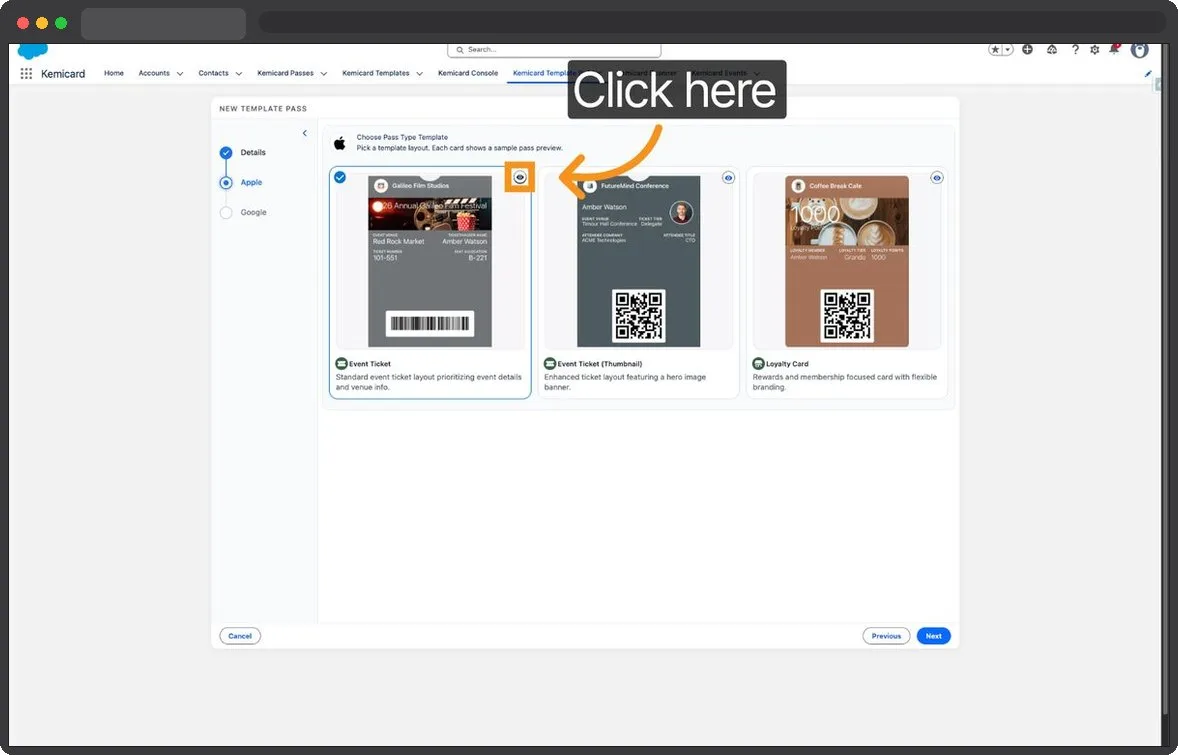The width and height of the screenshot is (1178, 755).
Task: Click the Apple logo icon
Action: [x=340, y=143]
